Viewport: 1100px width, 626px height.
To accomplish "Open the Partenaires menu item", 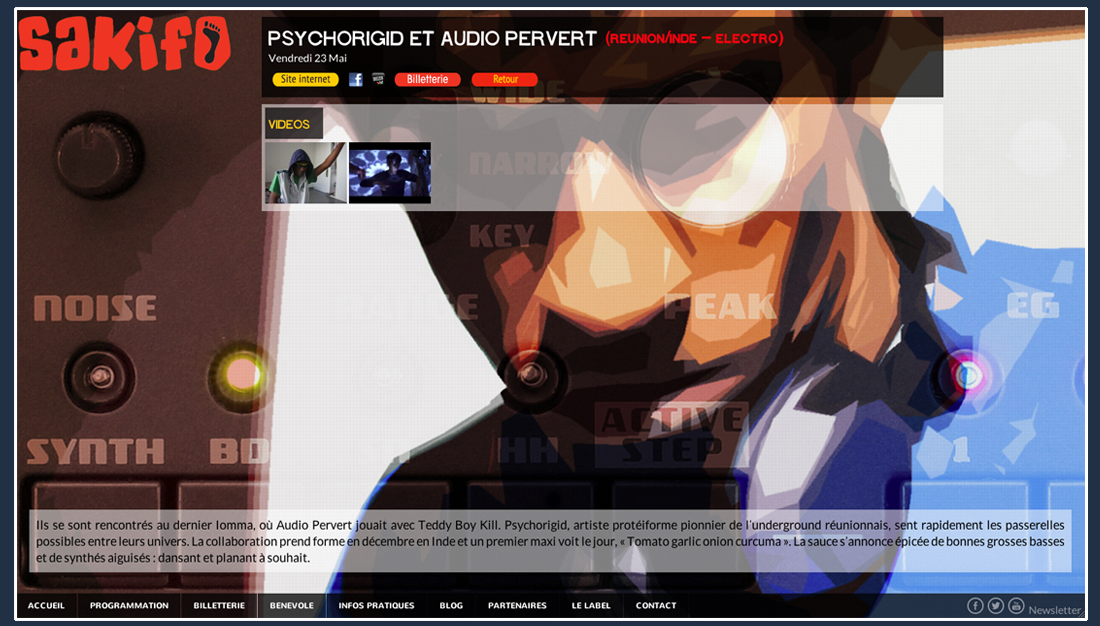I will [517, 605].
